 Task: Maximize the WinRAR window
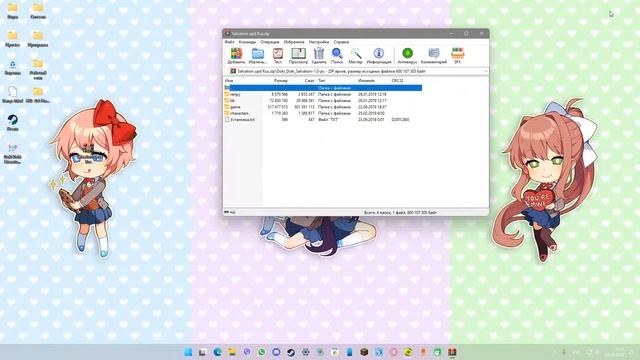pos(466,33)
